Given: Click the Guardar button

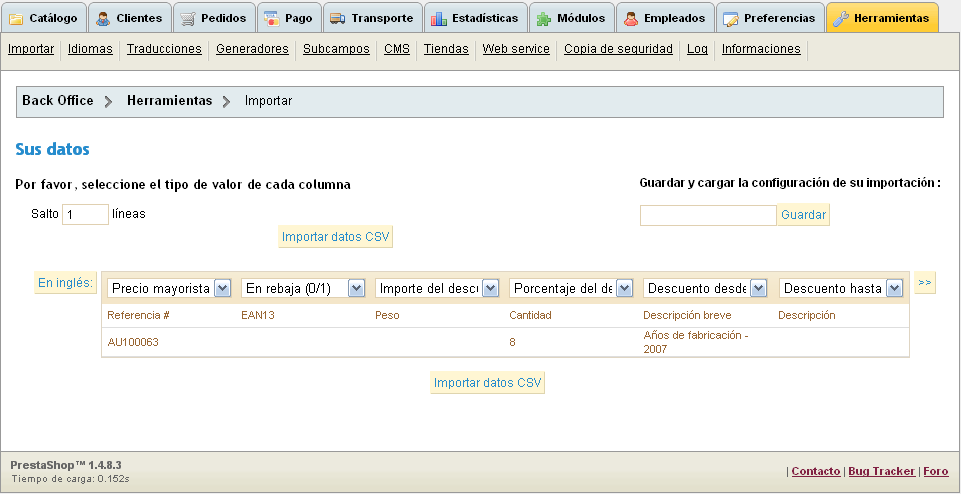Looking at the screenshot, I should click(803, 215).
